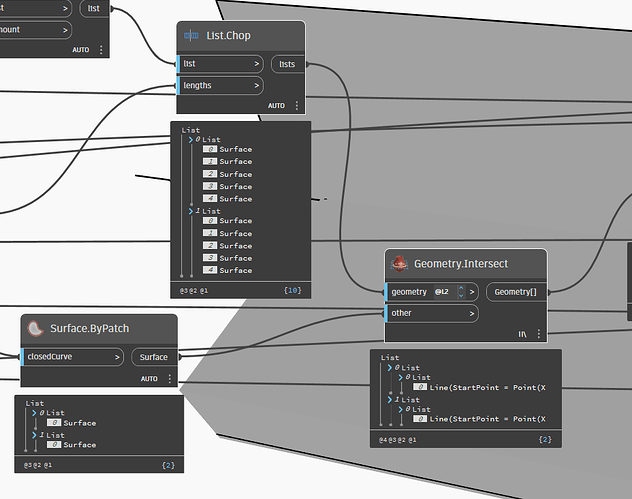Click @4 @3 @2 @1 levels in Intersect preview
This screenshot has width=632, height=499.
(398, 440)
